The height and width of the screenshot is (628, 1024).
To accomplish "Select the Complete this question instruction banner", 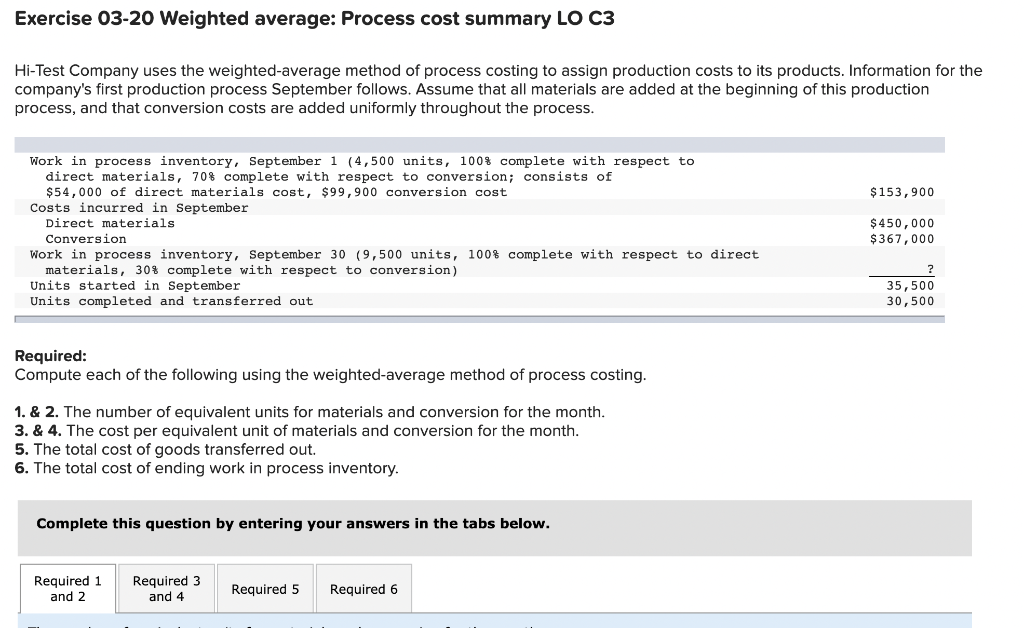I will 292,523.
